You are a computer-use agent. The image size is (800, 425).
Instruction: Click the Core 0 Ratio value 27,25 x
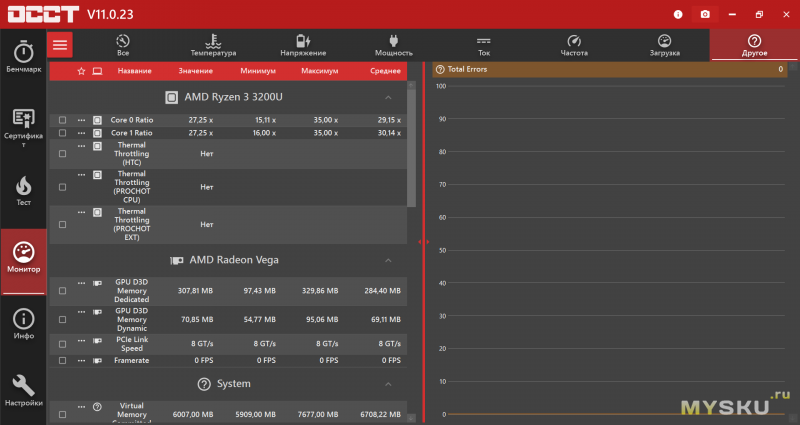click(201, 120)
